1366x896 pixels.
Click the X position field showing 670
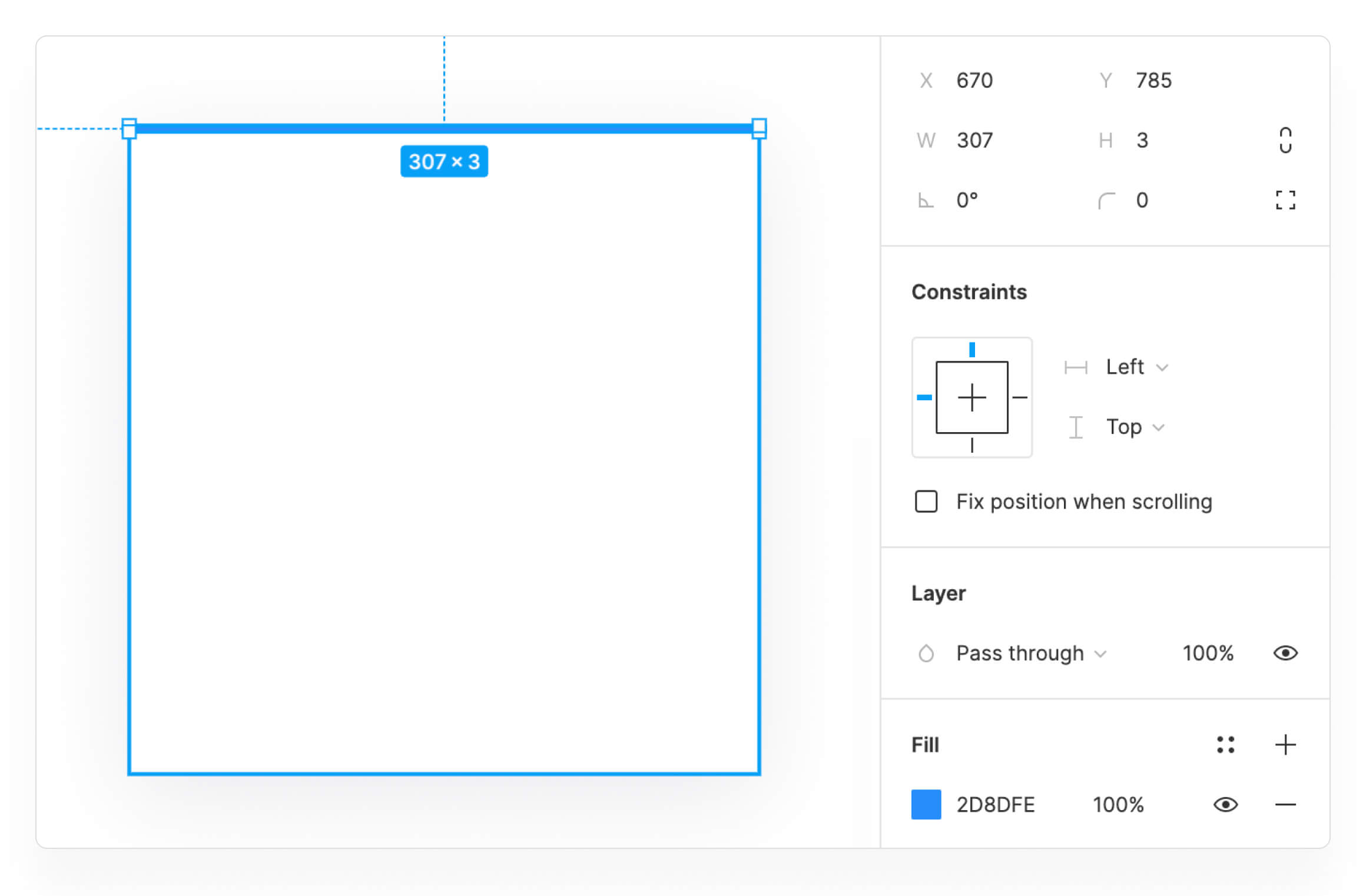coord(974,80)
